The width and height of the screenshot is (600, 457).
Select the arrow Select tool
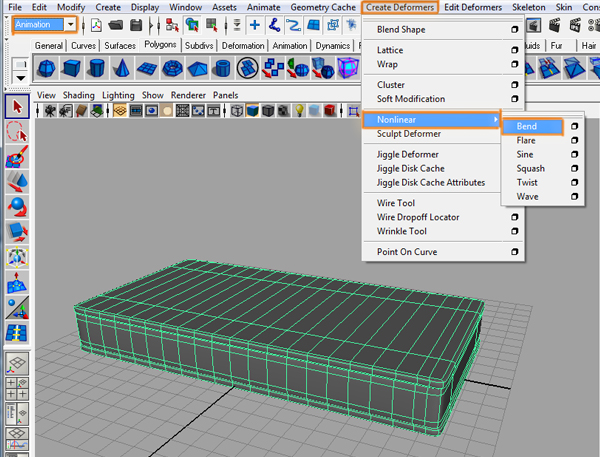coord(17,106)
